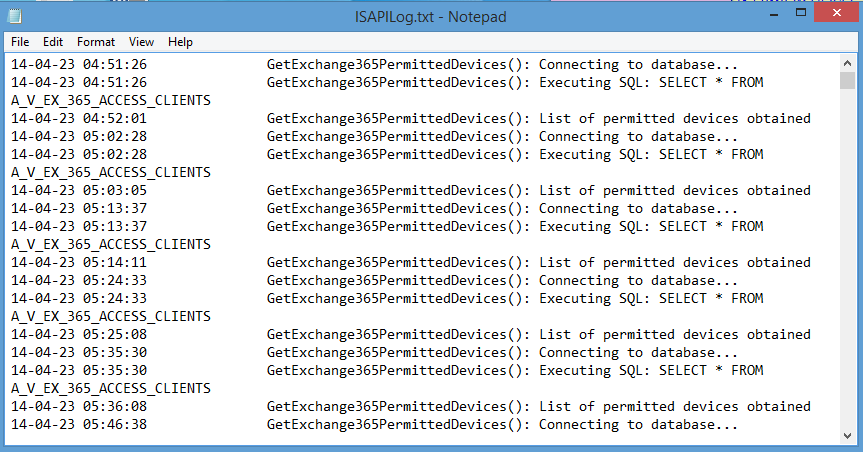Place cursor at the 05:03:05 timestamp

pos(115,190)
